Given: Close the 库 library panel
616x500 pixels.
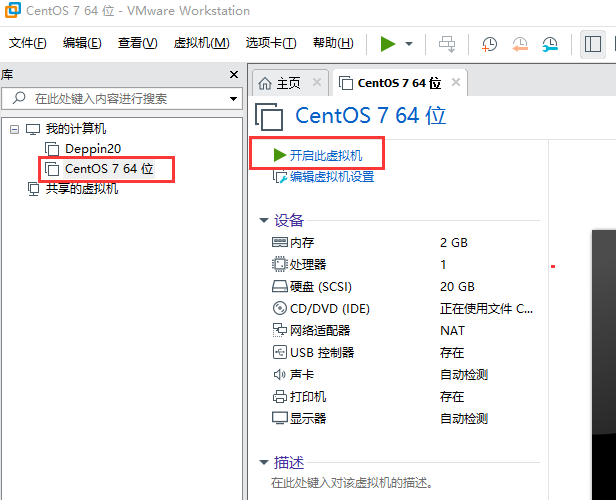Looking at the screenshot, I should pyautogui.click(x=234, y=74).
